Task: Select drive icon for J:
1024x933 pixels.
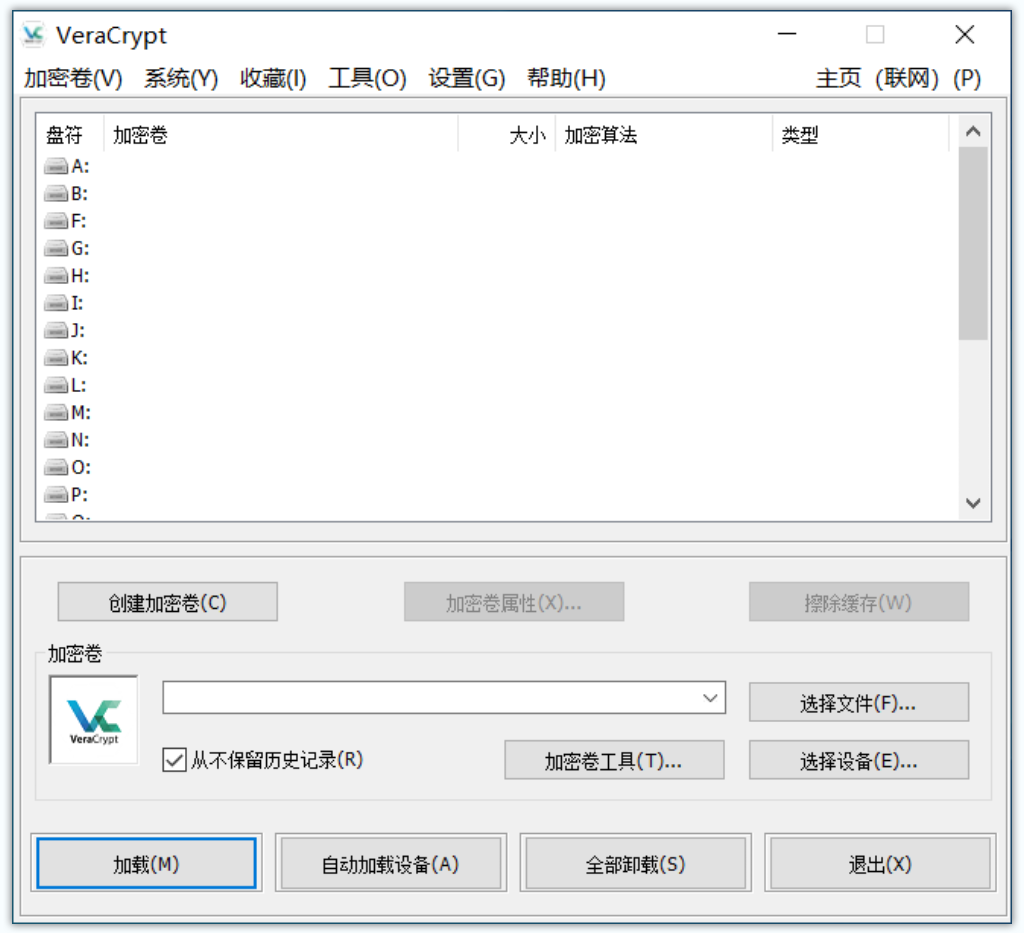Action: [x=56, y=331]
